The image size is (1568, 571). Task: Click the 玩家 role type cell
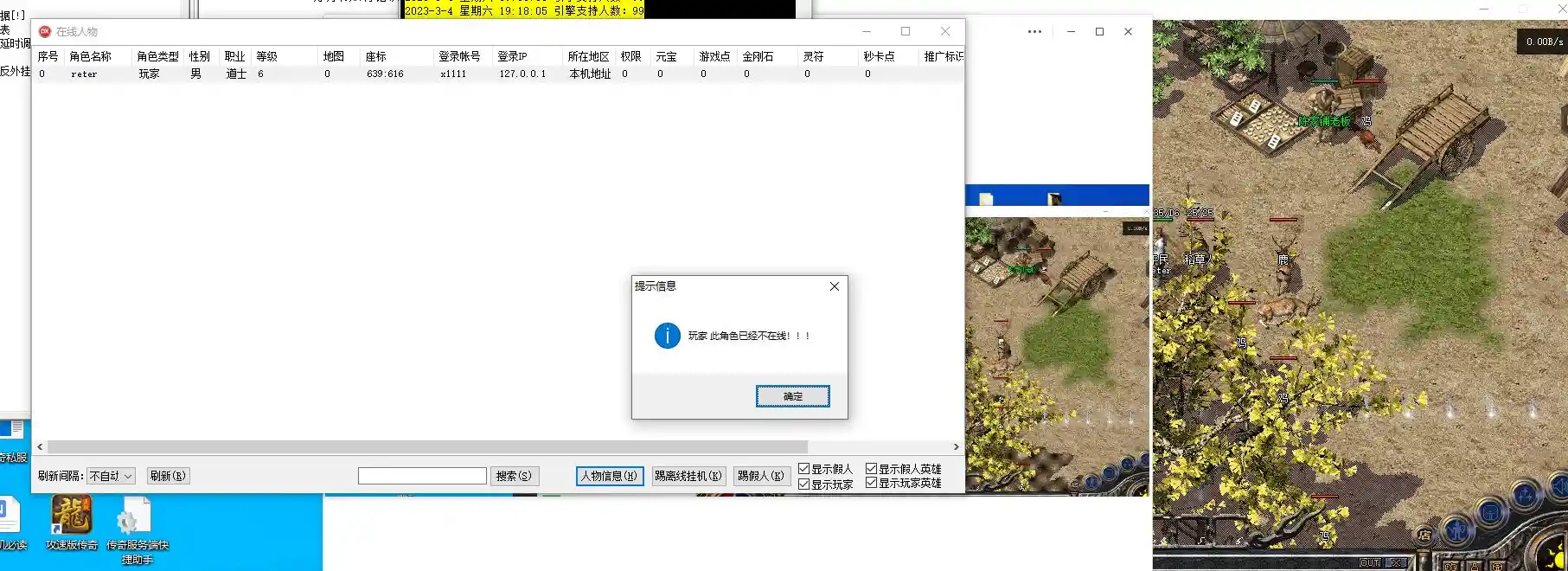coord(149,74)
